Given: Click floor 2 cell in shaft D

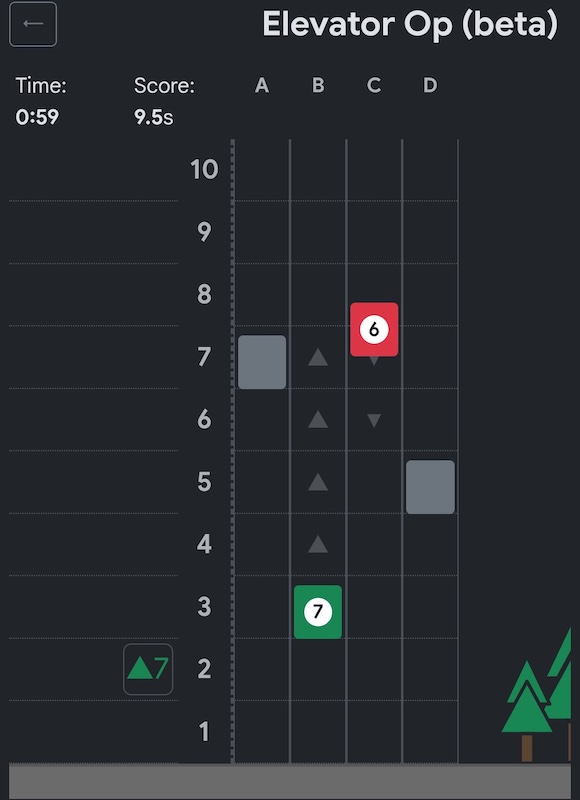Looking at the screenshot, I should [430, 669].
